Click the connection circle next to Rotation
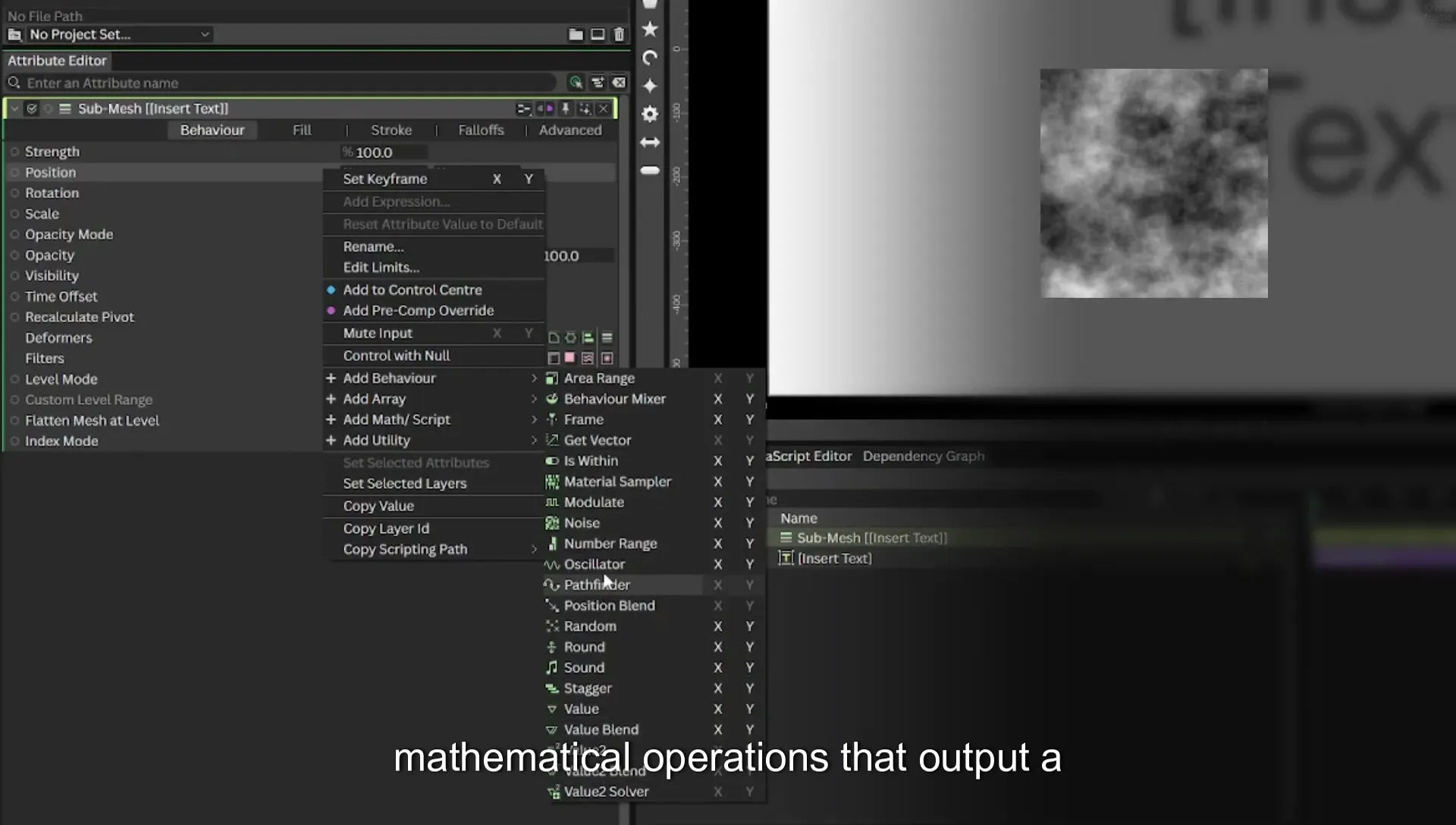 (x=14, y=193)
